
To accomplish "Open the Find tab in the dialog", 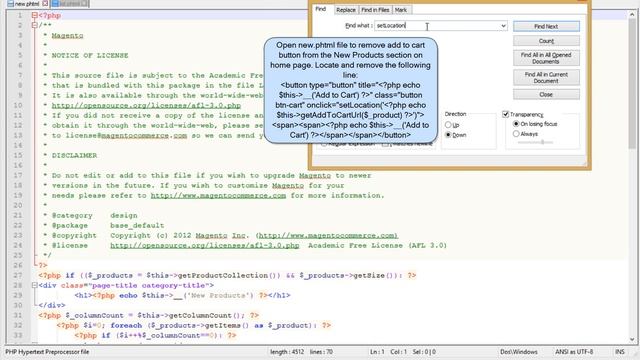I will coord(321,9).
